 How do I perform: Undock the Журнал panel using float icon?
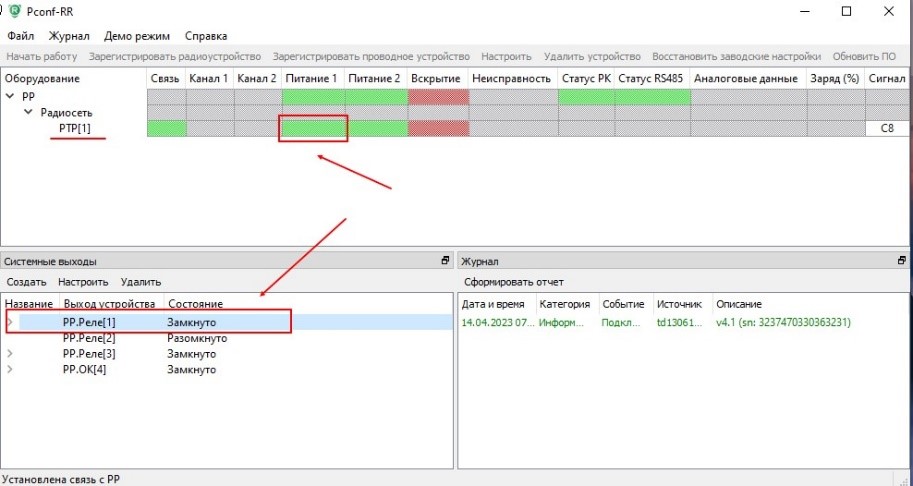pyautogui.click(x=902, y=261)
